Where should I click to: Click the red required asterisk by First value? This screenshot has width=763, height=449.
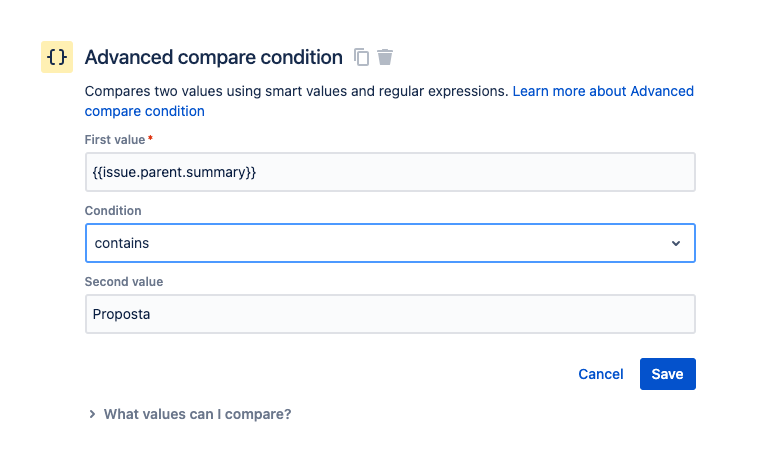pyautogui.click(x=150, y=138)
